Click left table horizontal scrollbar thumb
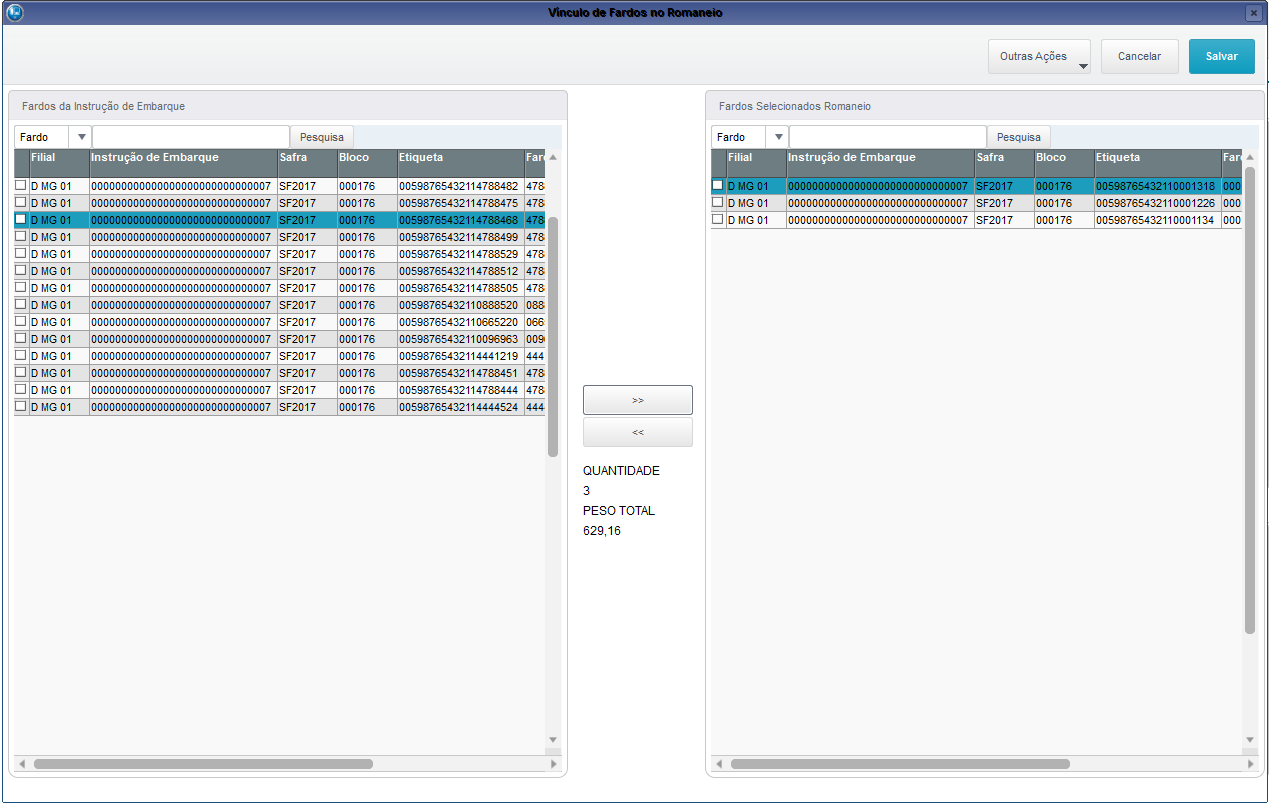This screenshot has height=804, width=1272. pos(203,764)
